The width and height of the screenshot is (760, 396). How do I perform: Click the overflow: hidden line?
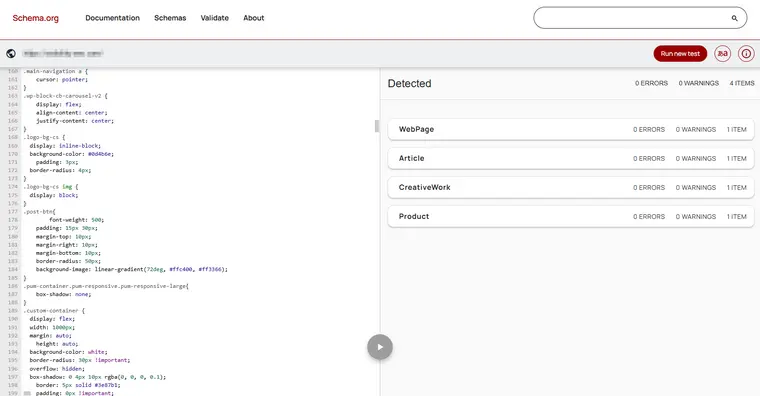pyautogui.click(x=57, y=368)
